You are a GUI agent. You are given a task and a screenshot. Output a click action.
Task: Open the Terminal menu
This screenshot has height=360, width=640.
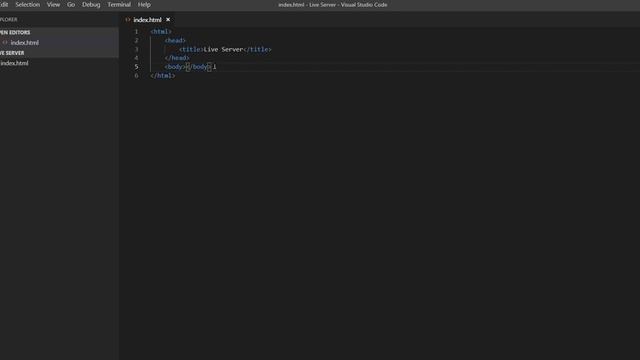point(119,4)
